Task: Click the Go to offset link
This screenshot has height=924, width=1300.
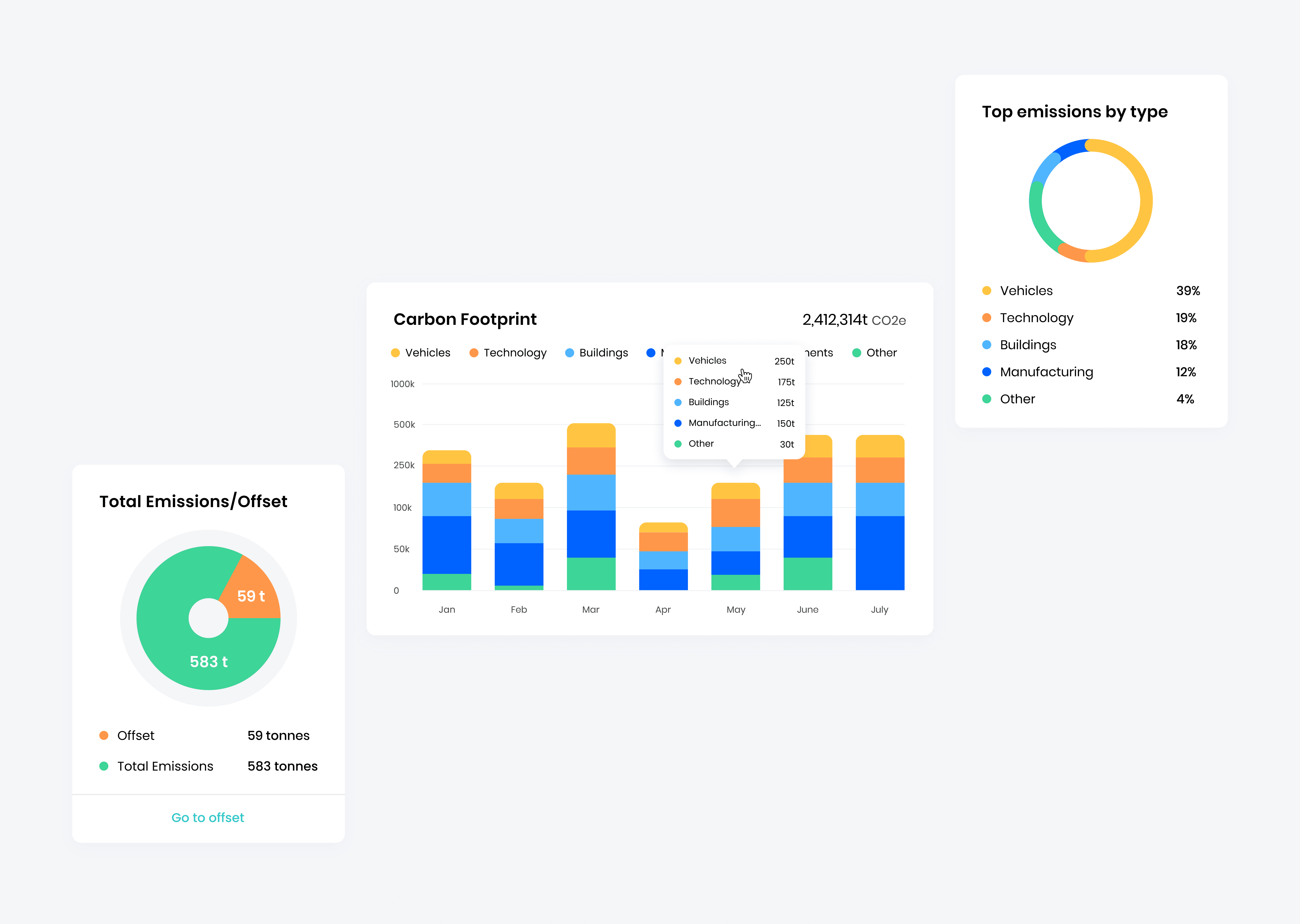Action: click(x=208, y=818)
